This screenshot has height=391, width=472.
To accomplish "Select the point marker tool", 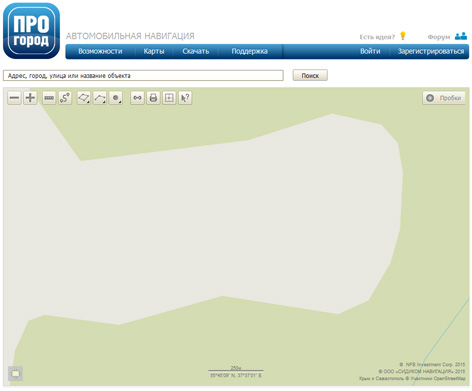I will 116,98.
